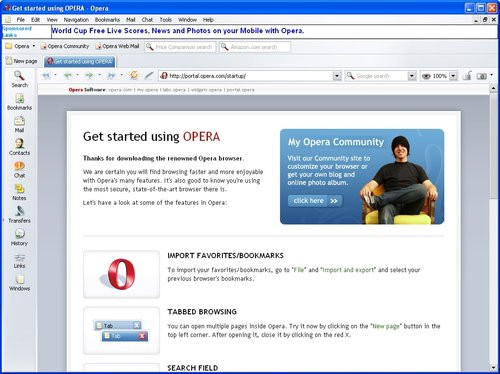Focus the Price Comparison search field
The height and width of the screenshot is (374, 500).
coord(180,47)
